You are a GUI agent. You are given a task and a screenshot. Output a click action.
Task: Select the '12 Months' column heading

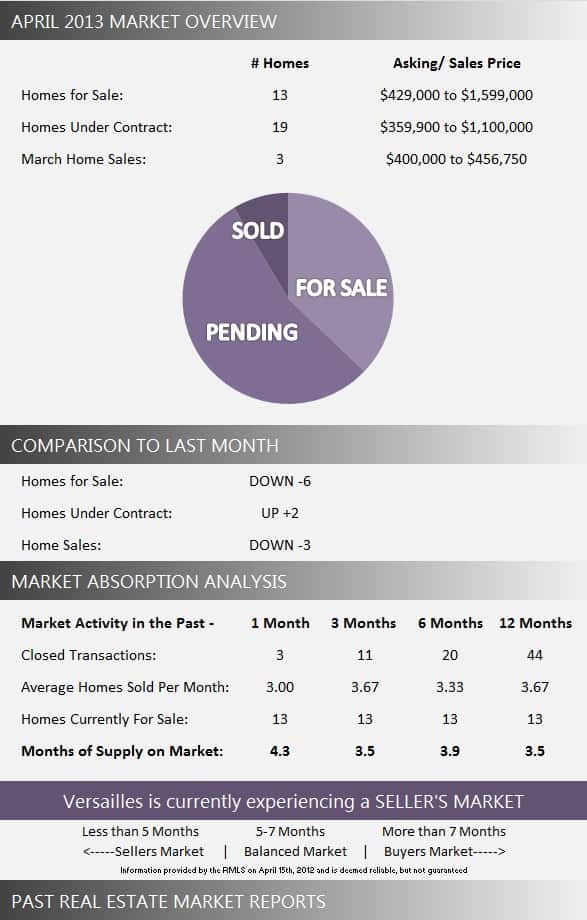535,623
